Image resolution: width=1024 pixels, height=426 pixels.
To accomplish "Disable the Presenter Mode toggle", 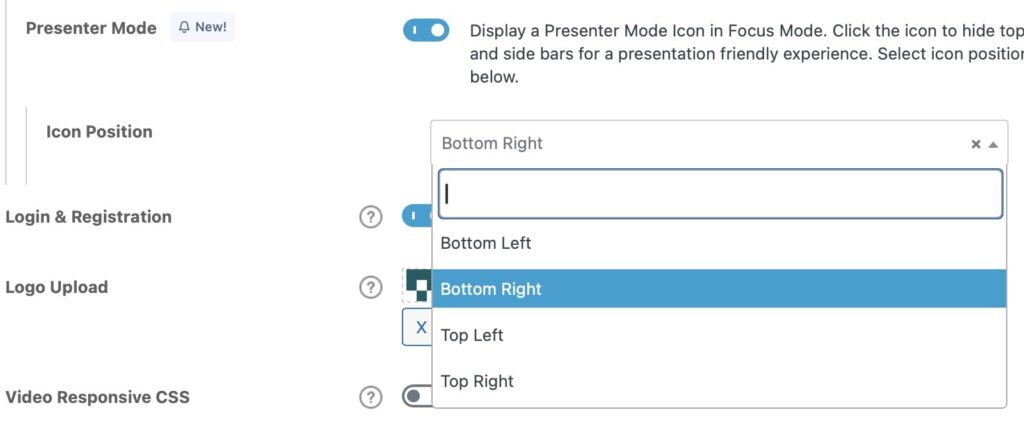I will 426,30.
